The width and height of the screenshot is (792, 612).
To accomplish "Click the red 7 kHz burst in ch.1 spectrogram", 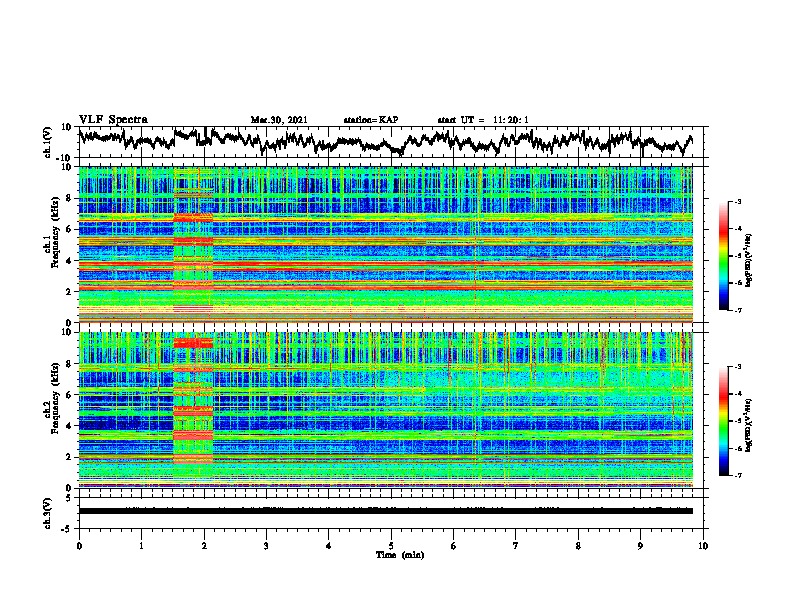I will [193, 218].
